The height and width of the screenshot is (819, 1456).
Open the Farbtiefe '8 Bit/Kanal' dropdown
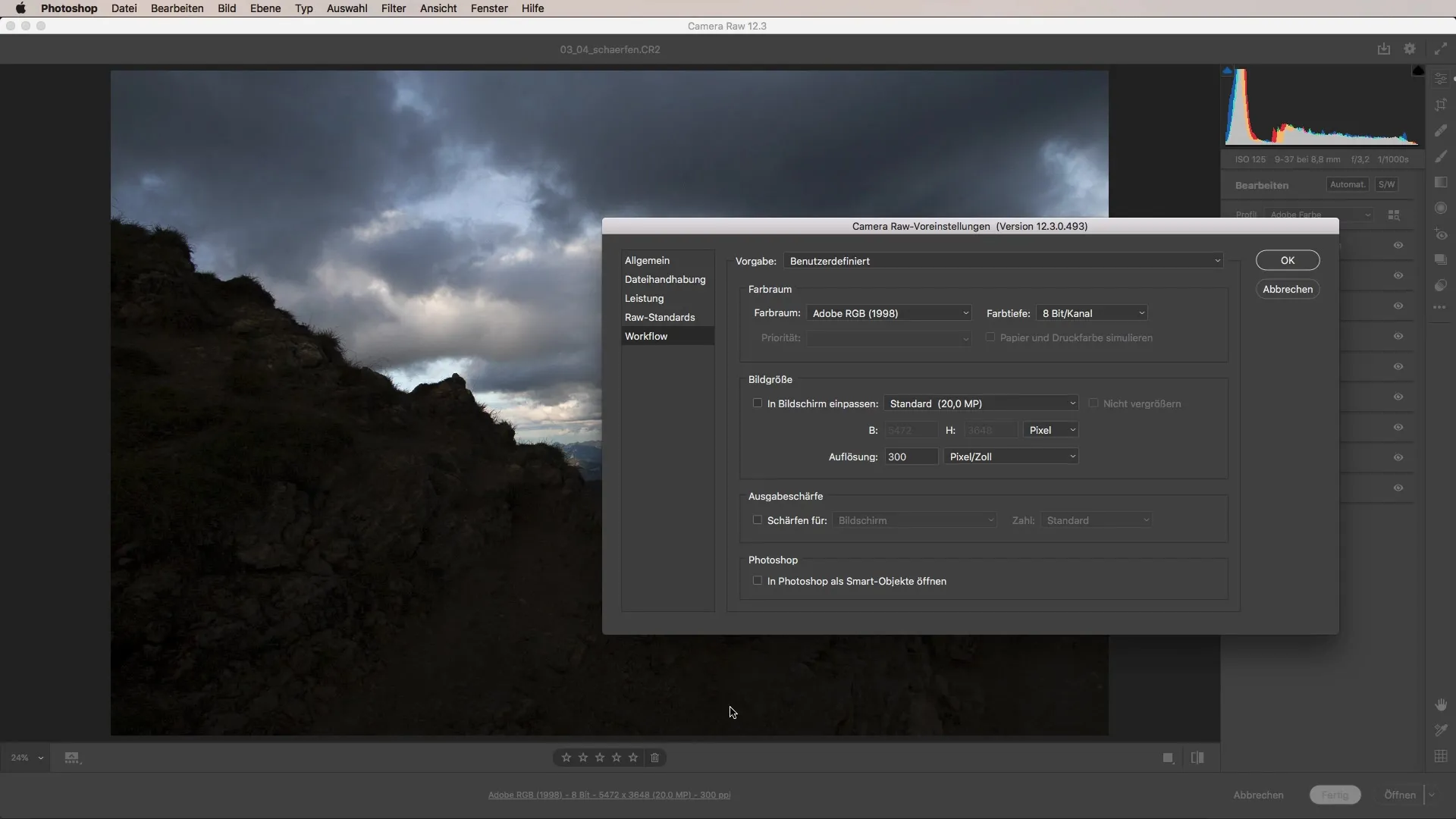[x=1092, y=313]
